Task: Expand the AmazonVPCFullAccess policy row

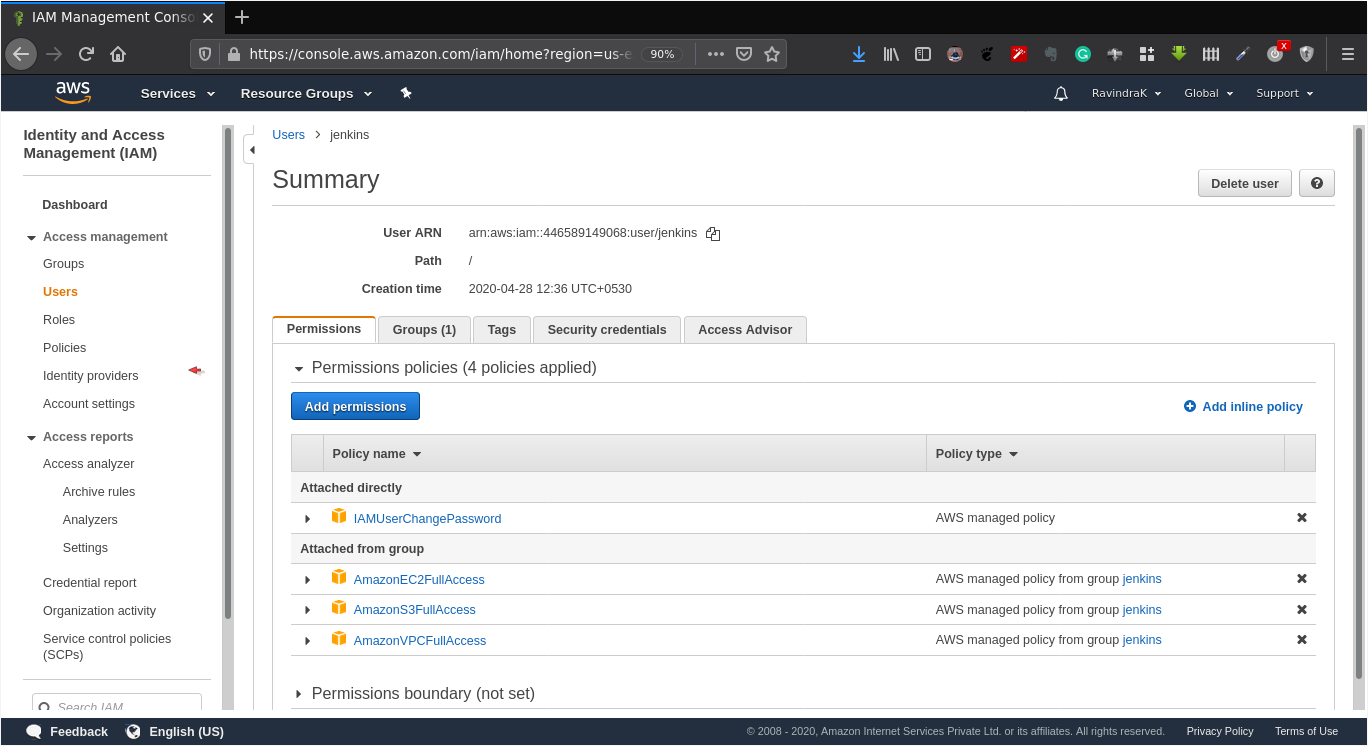Action: 308,641
